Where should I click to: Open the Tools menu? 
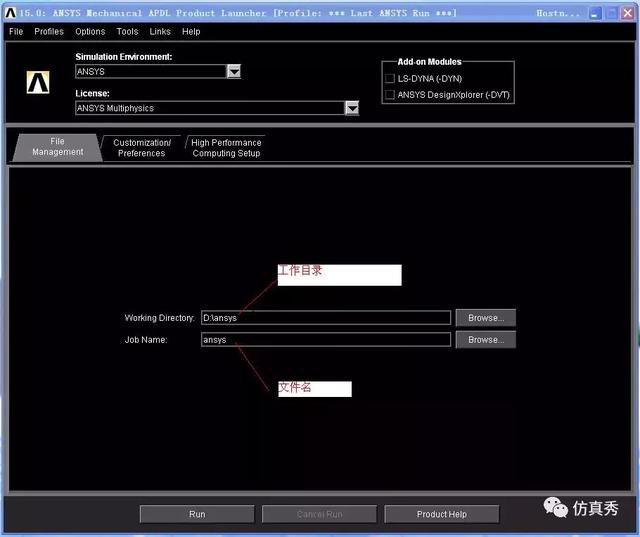tap(127, 31)
